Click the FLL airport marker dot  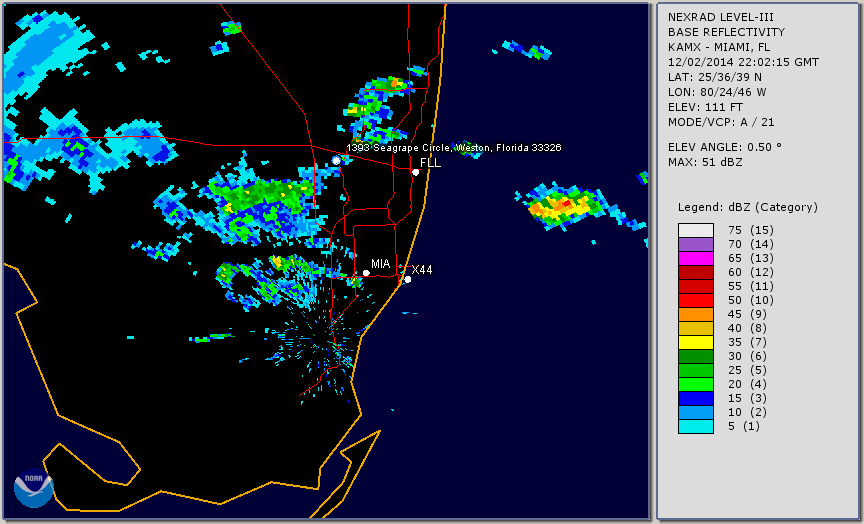[415, 172]
